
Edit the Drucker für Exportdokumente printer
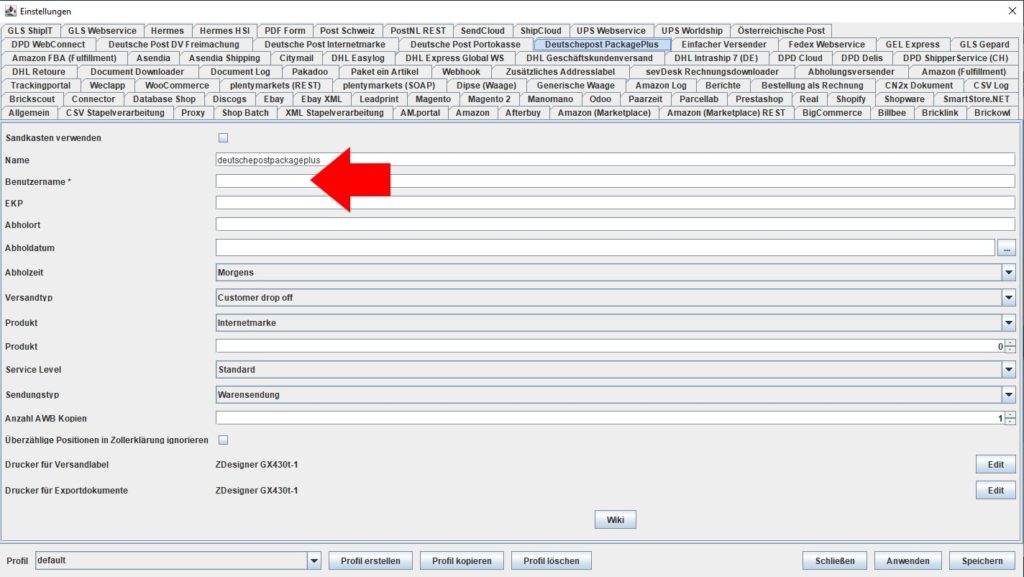[995, 490]
